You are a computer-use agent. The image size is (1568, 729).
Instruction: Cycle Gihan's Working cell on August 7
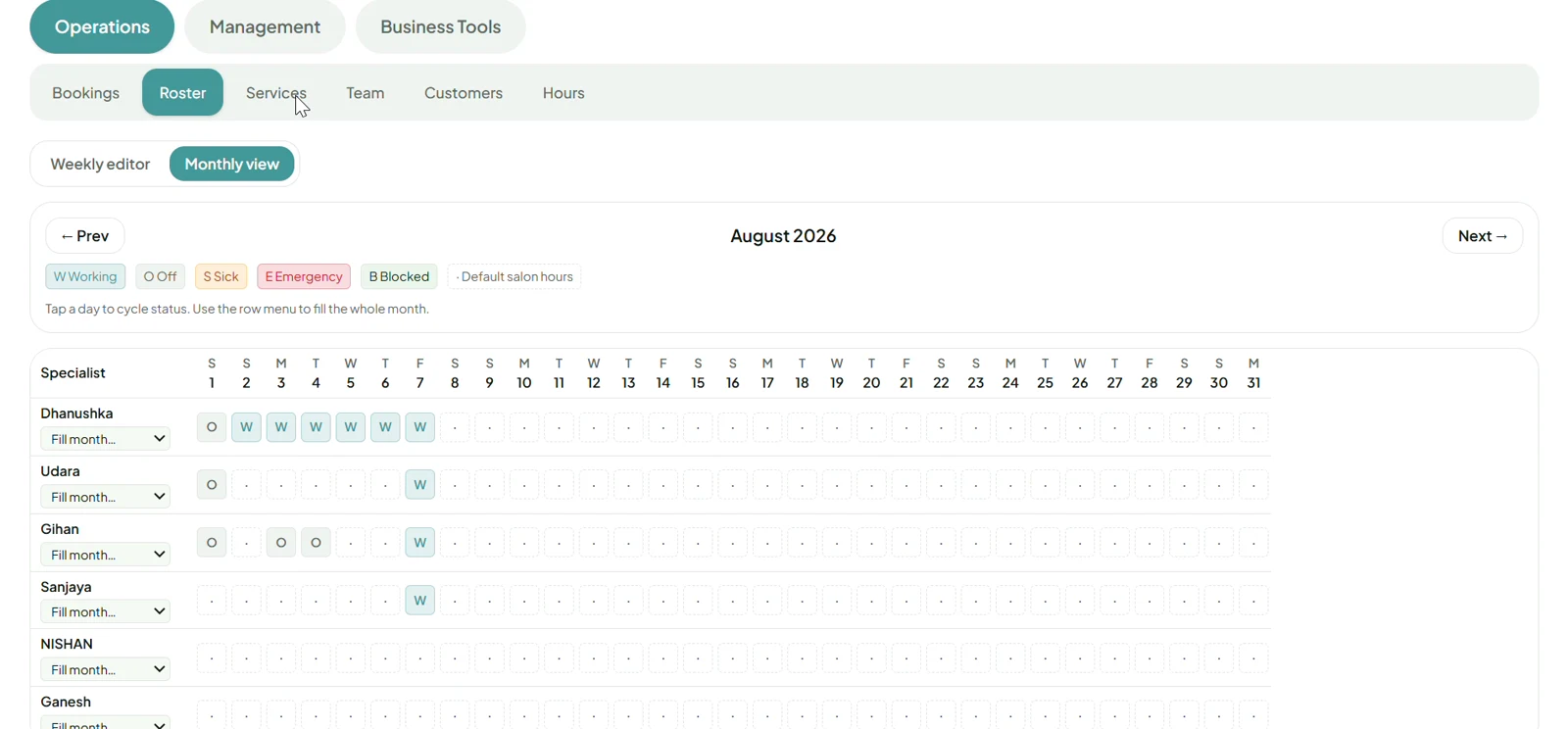420,543
